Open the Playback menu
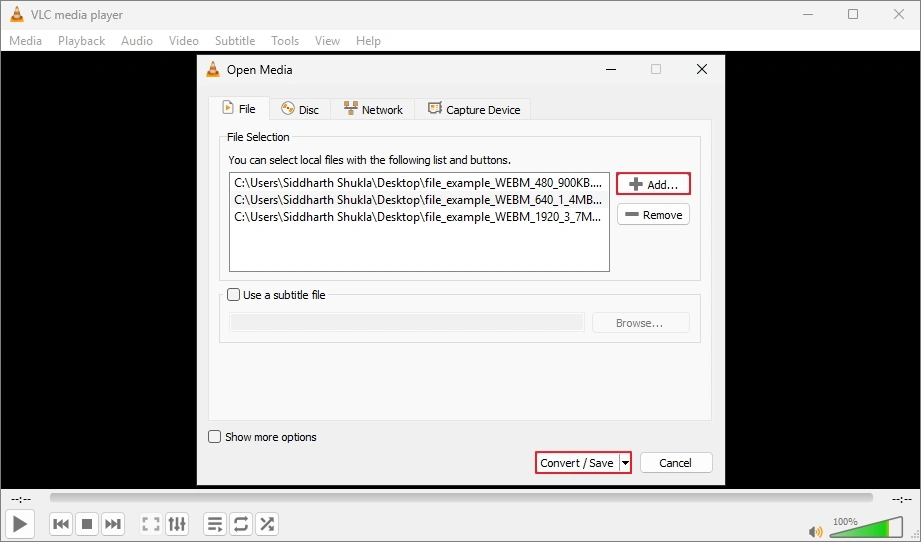The image size is (921, 542). pos(81,41)
